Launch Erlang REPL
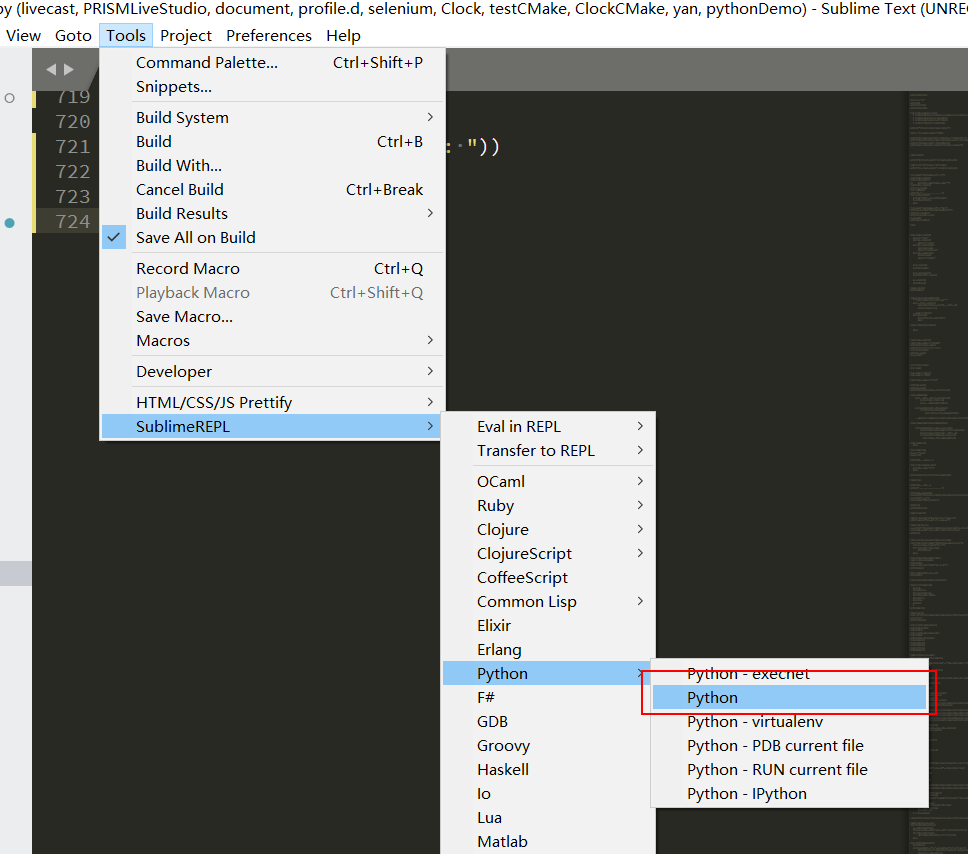 (x=548, y=650)
